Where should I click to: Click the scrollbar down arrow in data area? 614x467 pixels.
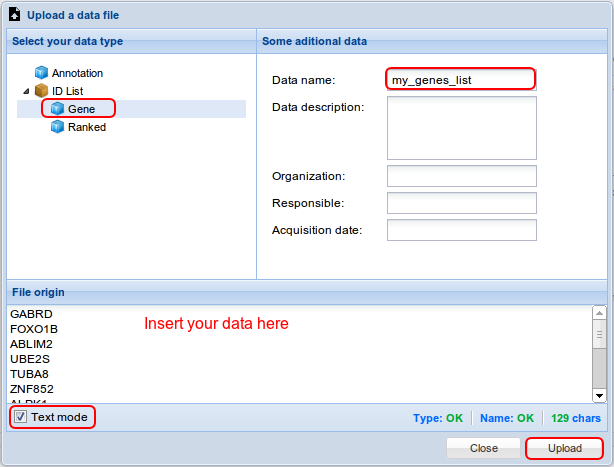(x=599, y=396)
